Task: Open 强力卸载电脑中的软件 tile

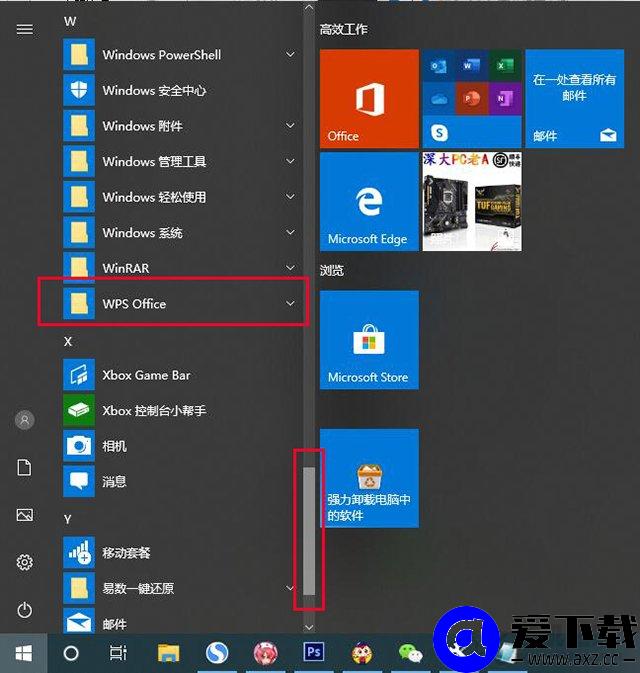Action: (x=369, y=478)
